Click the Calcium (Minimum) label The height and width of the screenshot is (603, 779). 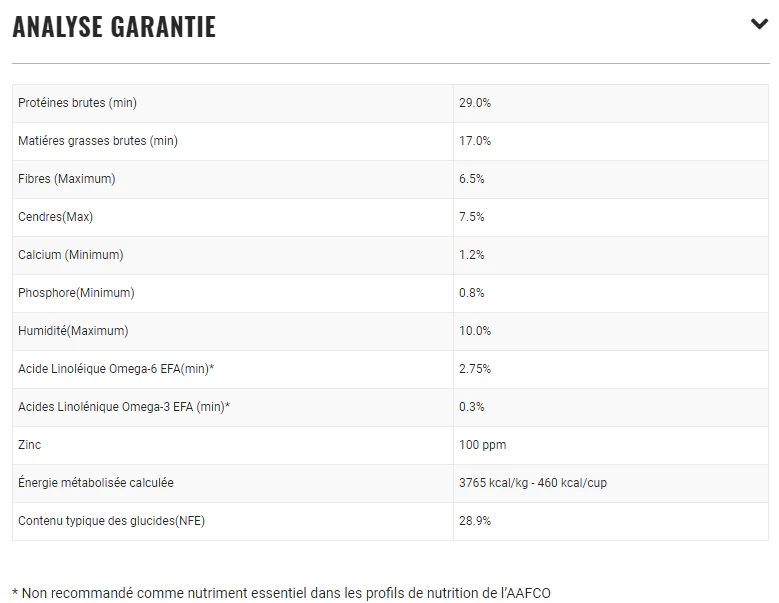pos(71,255)
